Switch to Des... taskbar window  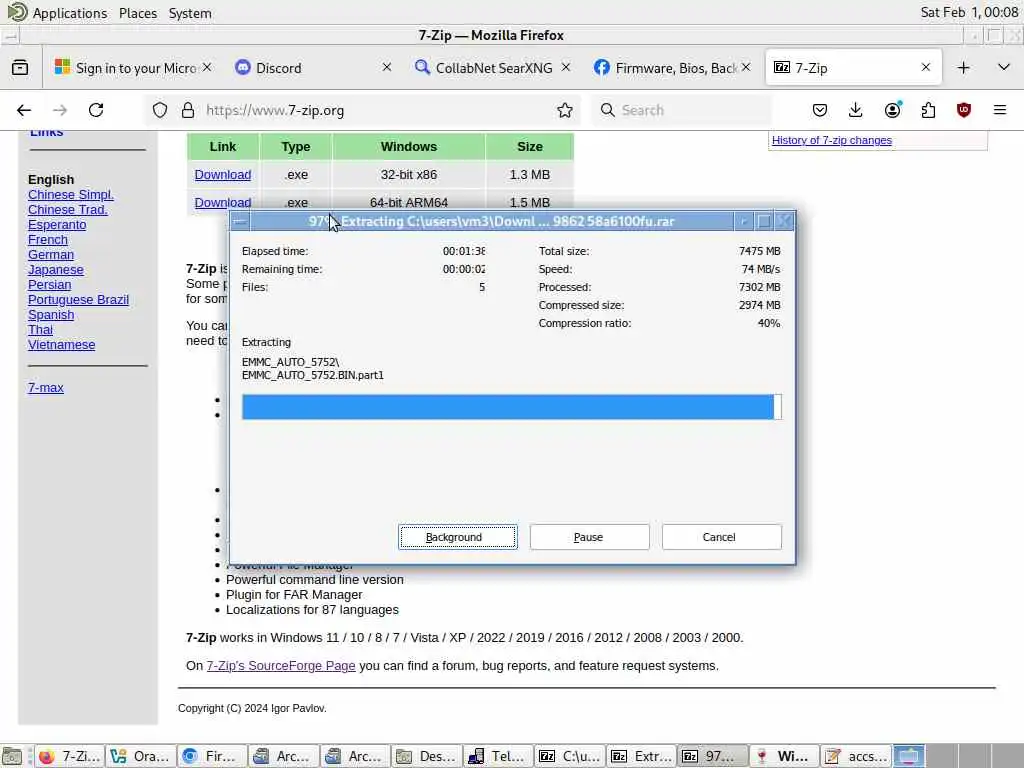click(x=426, y=756)
